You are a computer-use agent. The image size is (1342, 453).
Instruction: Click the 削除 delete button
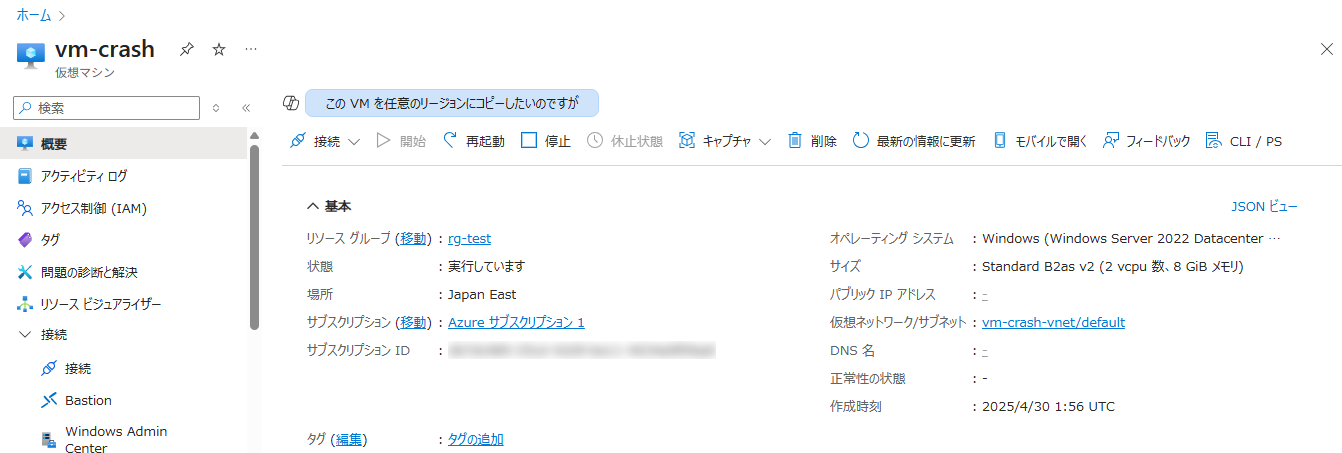pos(812,141)
